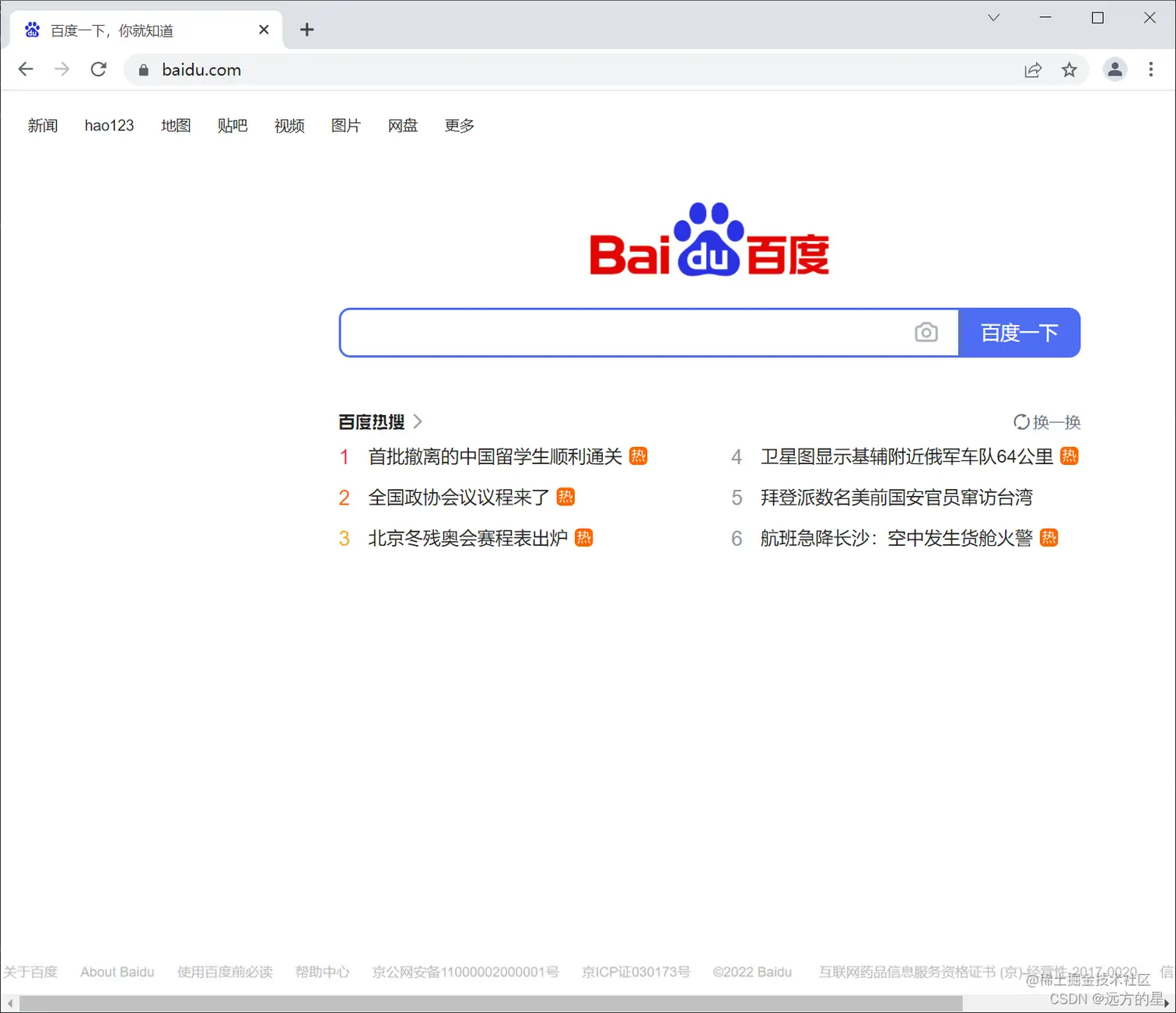The image size is (1176, 1013).
Task: Click the site security lock icon
Action: click(143, 70)
